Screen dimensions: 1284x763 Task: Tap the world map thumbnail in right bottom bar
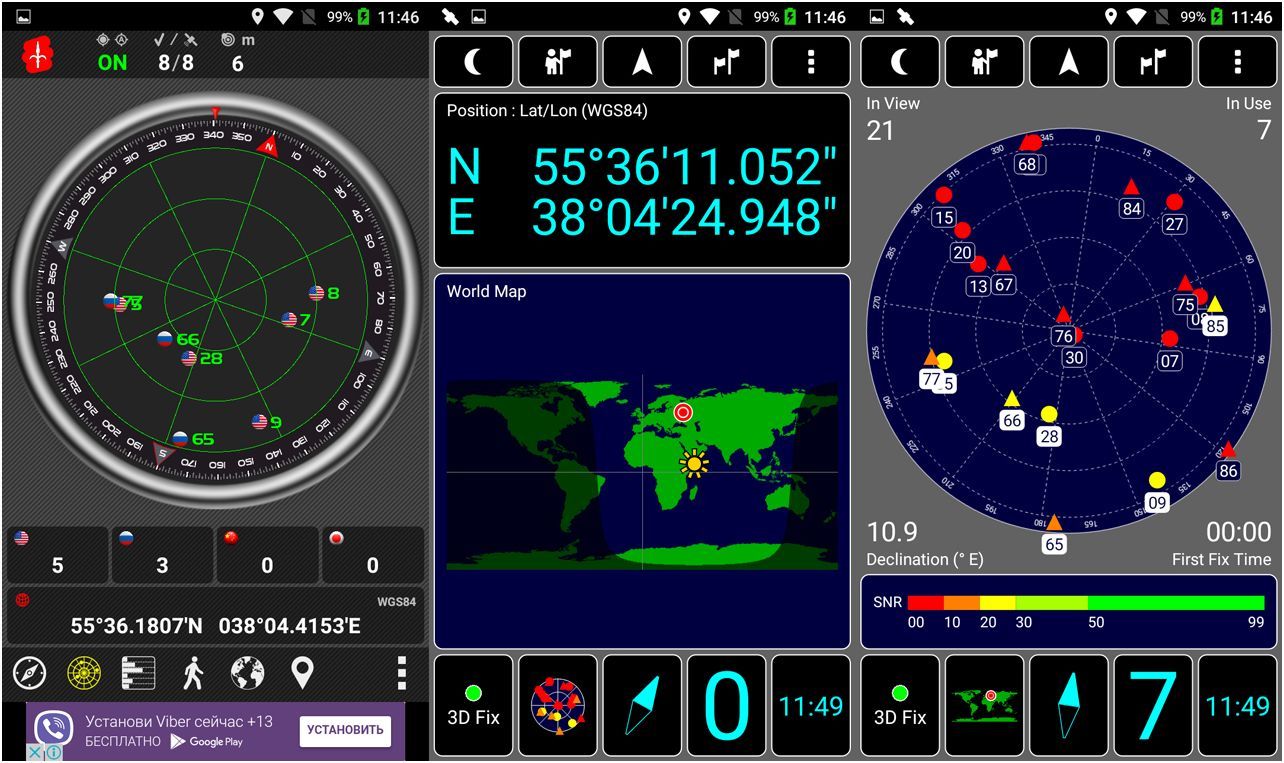985,705
